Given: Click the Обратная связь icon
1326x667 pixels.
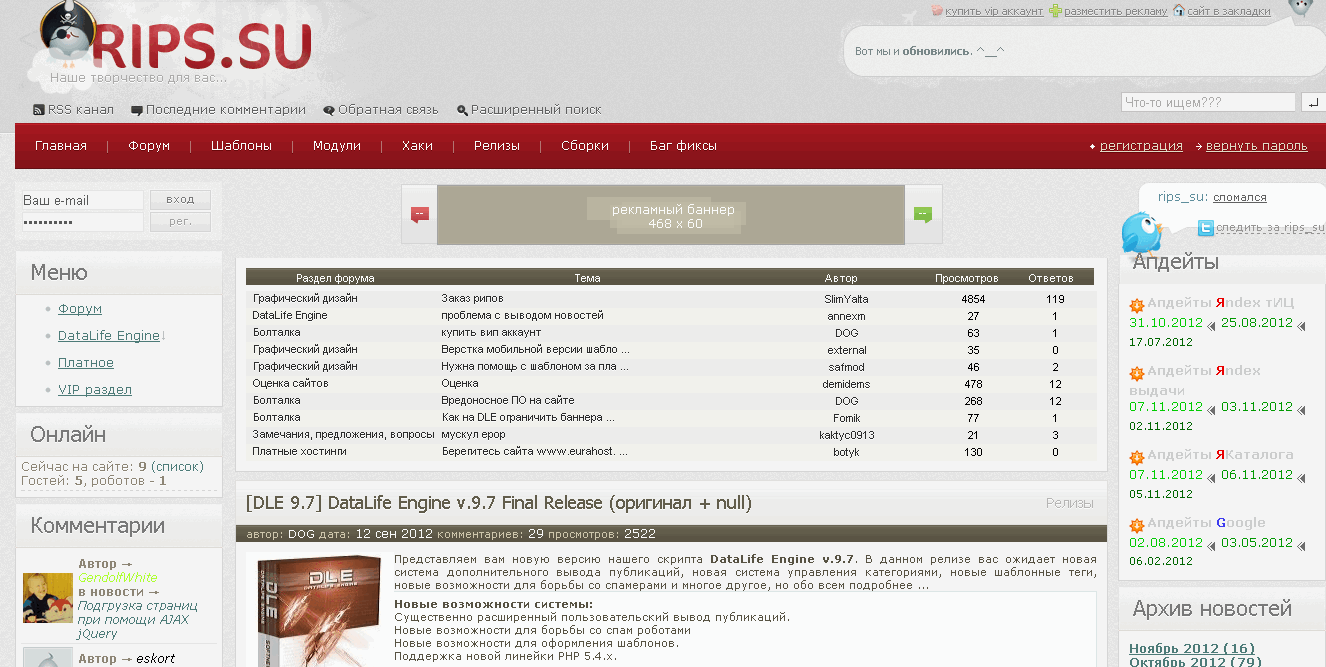Looking at the screenshot, I should click(329, 110).
